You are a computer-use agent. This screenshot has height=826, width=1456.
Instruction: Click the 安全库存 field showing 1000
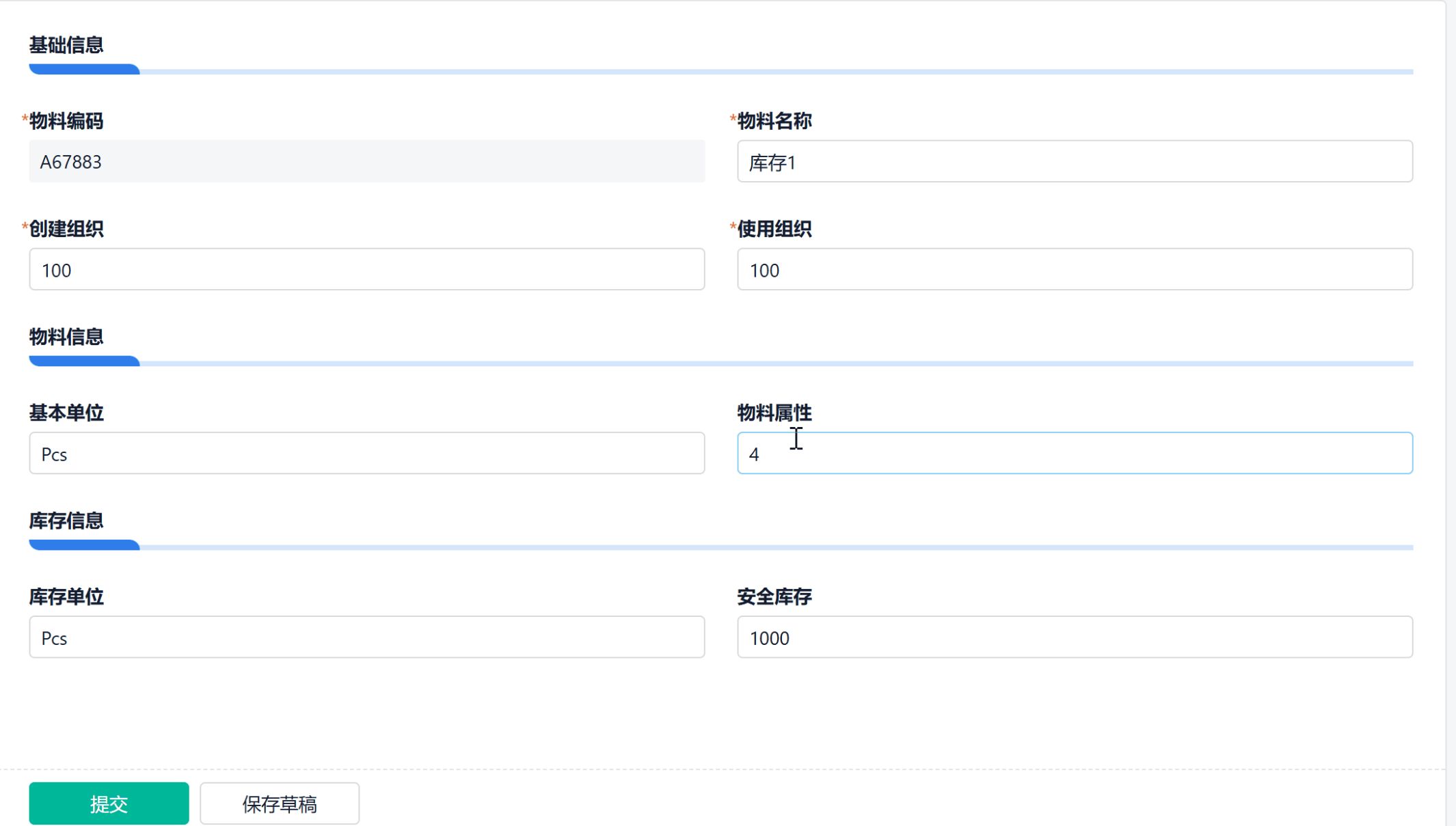point(1075,637)
